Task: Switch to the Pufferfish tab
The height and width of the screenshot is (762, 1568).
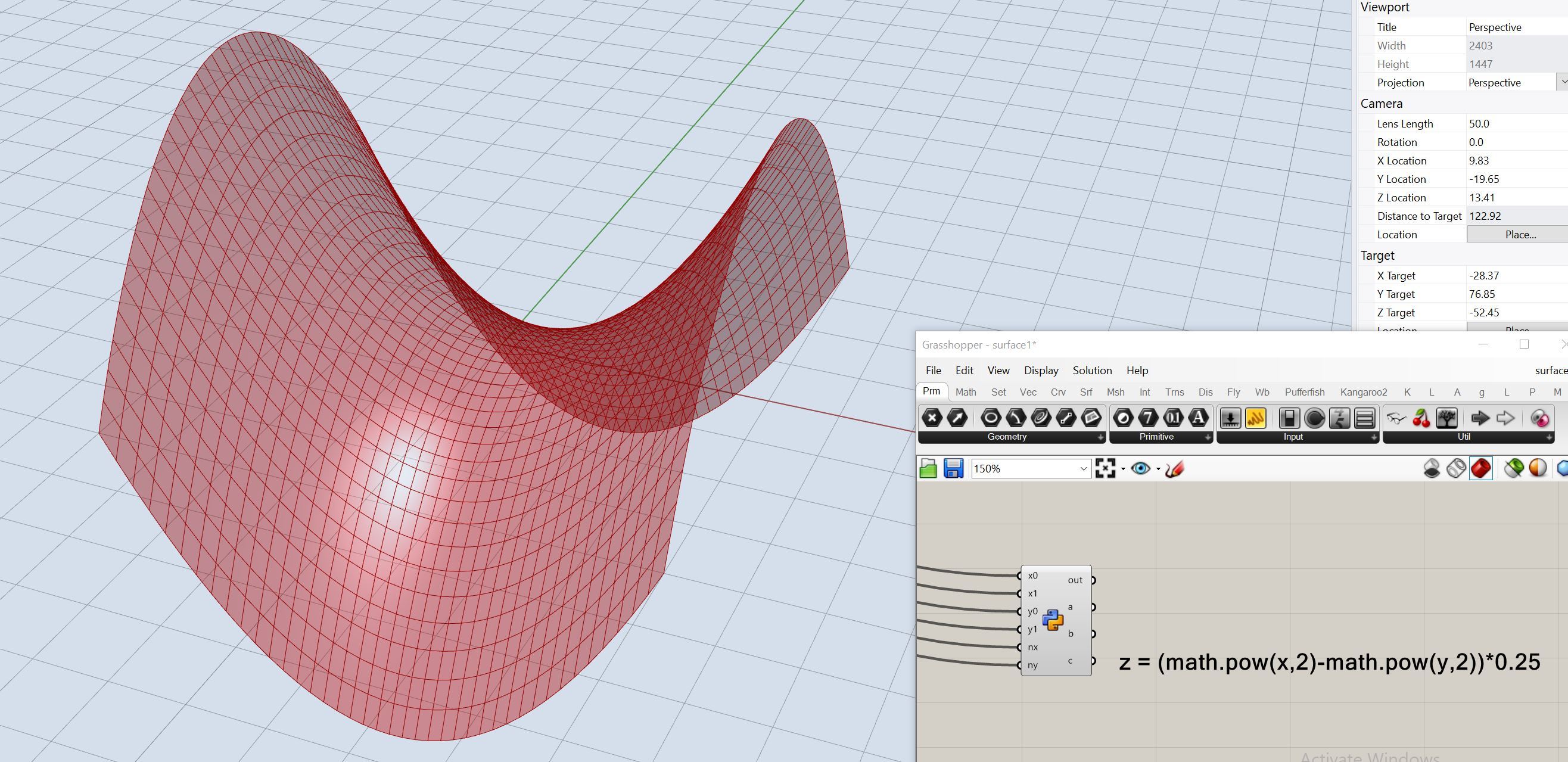Action: click(x=1305, y=392)
